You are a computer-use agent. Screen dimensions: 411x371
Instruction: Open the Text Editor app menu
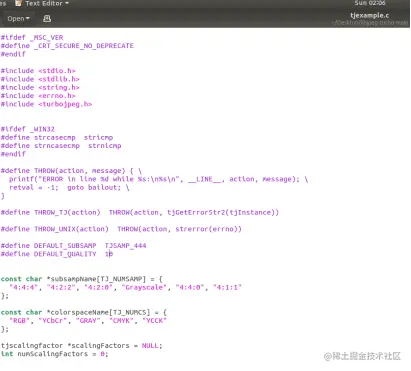pos(42,3)
